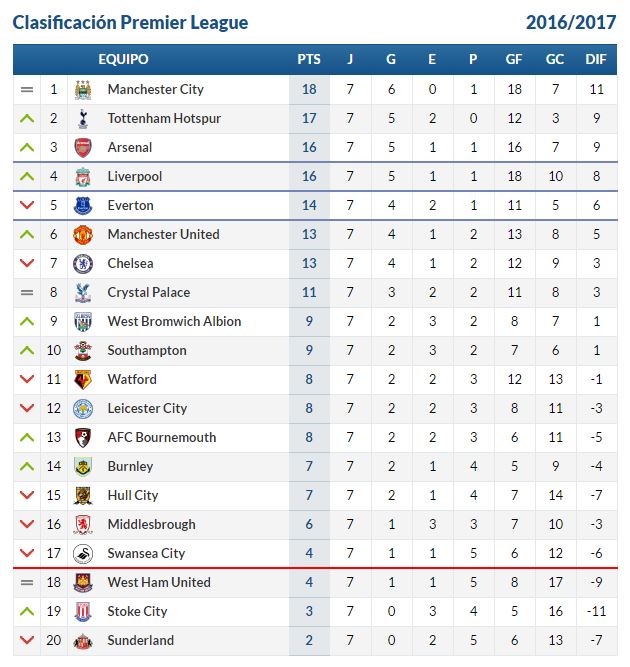Select the Arsenal club badge
Screen dimensions: 630x667
83,148
